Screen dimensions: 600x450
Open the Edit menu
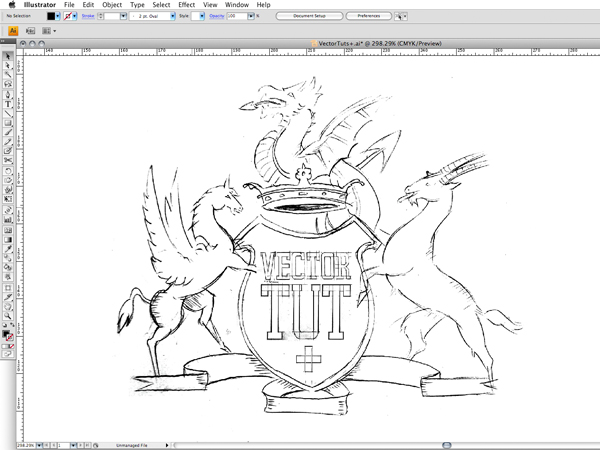click(x=88, y=5)
